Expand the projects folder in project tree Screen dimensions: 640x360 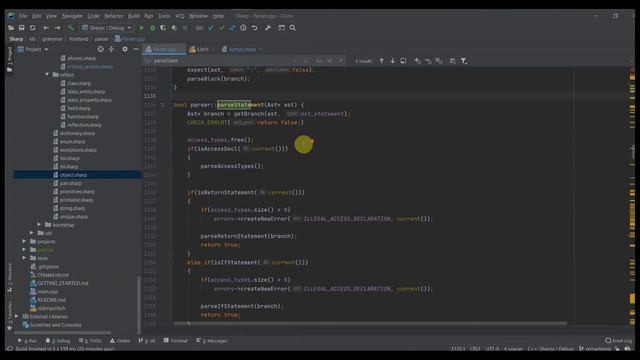[x=24, y=241]
